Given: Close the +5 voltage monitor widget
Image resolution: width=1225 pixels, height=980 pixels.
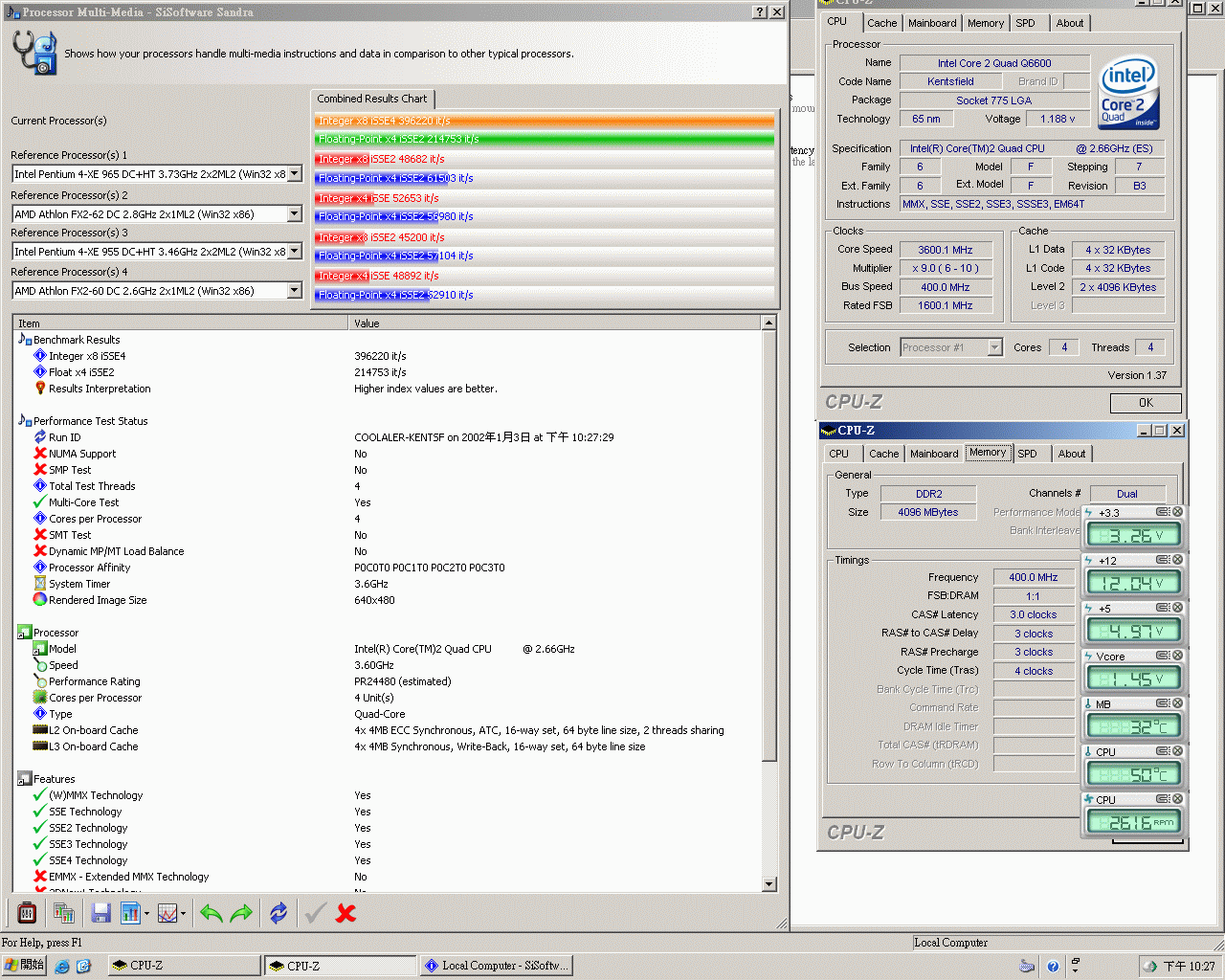Looking at the screenshot, I should coord(1177,608).
